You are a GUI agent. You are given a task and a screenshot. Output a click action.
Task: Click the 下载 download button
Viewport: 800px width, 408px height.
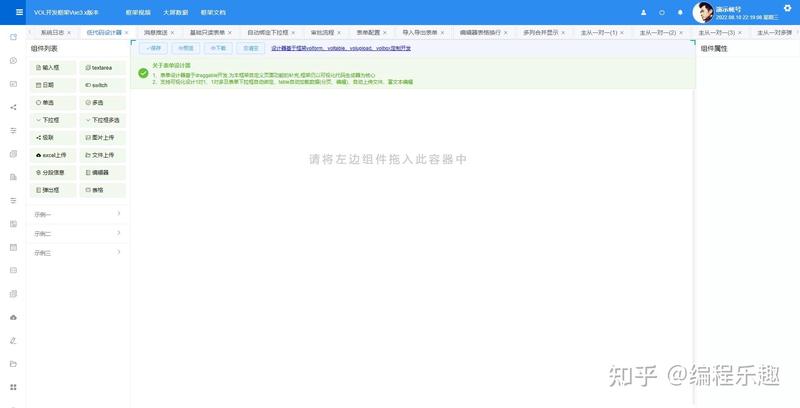pos(218,48)
